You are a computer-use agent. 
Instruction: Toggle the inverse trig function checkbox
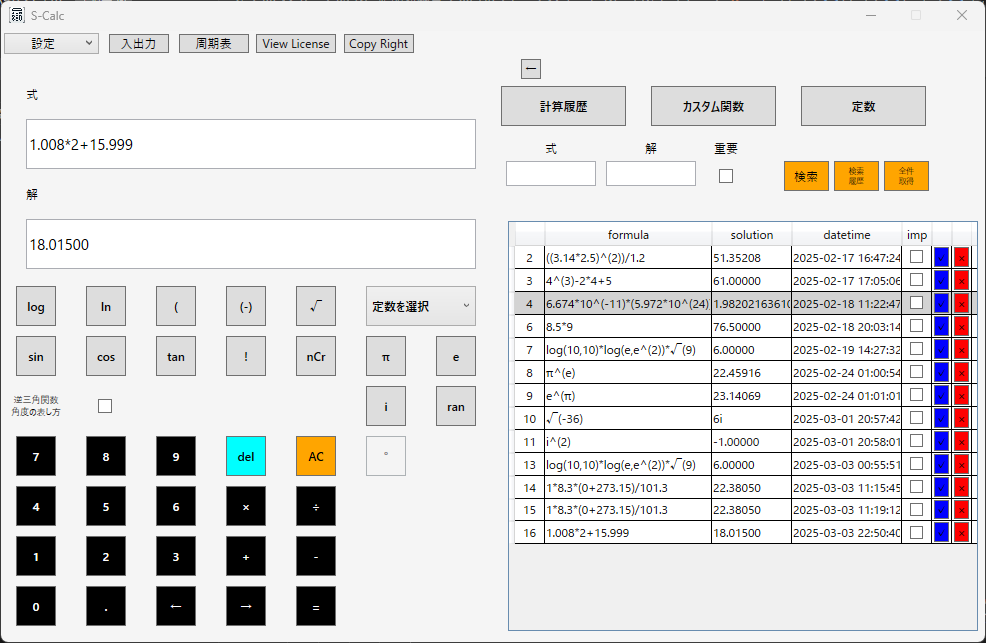coord(105,406)
